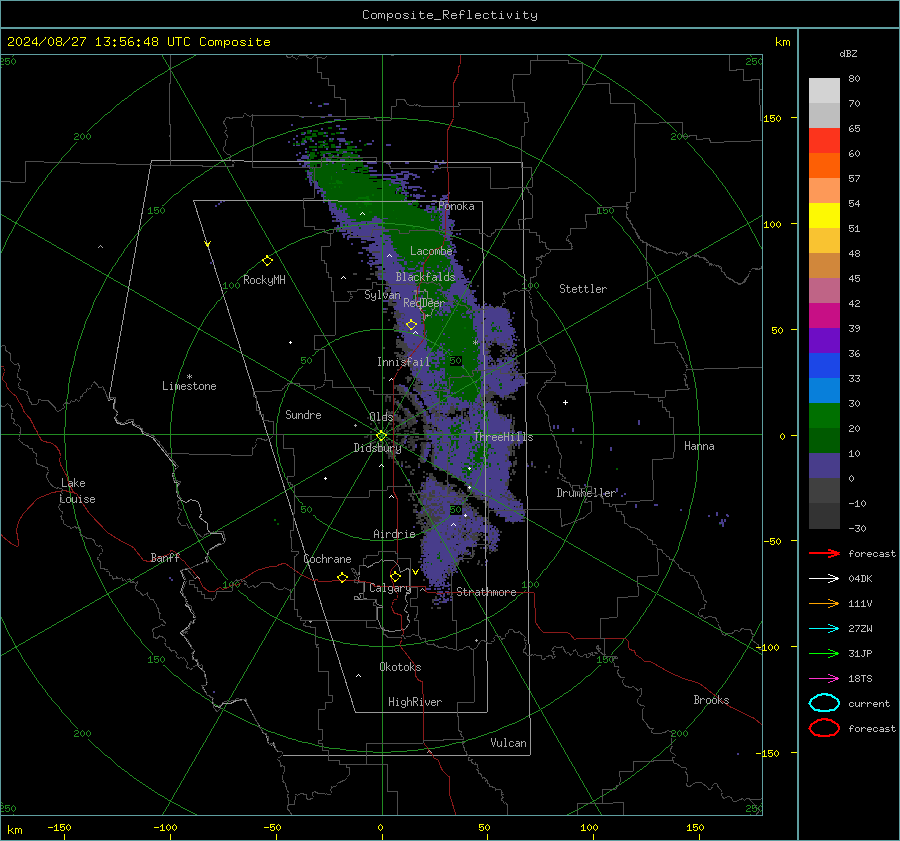The image size is (900, 841).
Task: Click the RedDeer city label
Action: coord(424,303)
